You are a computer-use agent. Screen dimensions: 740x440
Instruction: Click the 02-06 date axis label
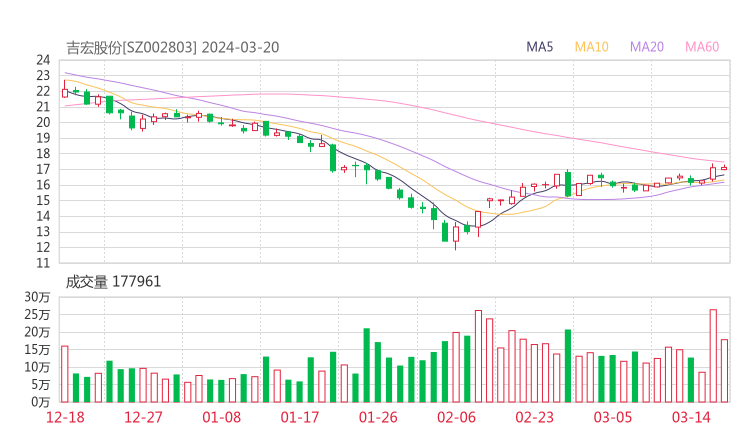pos(456,417)
